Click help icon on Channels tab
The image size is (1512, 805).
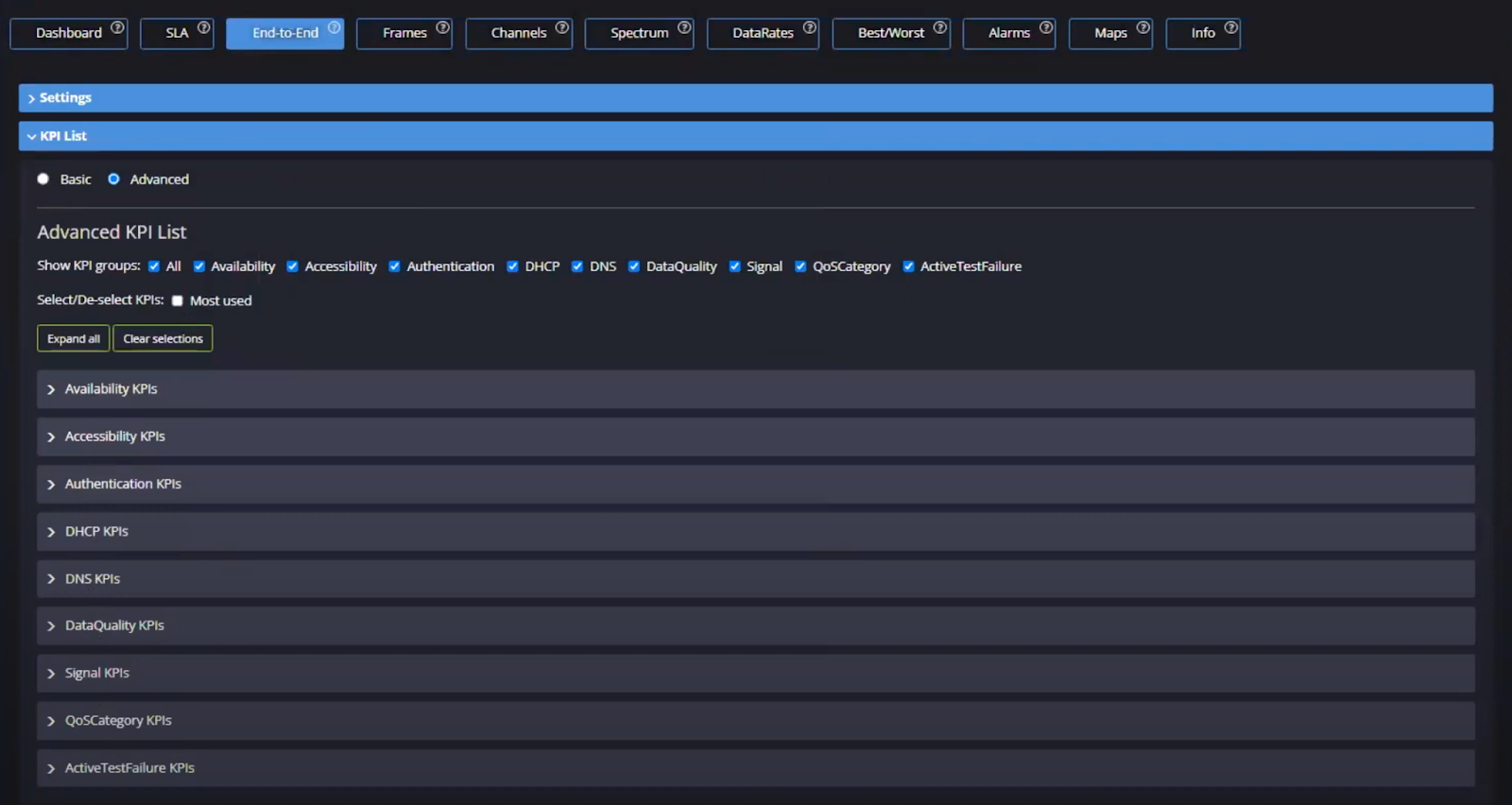tap(562, 27)
